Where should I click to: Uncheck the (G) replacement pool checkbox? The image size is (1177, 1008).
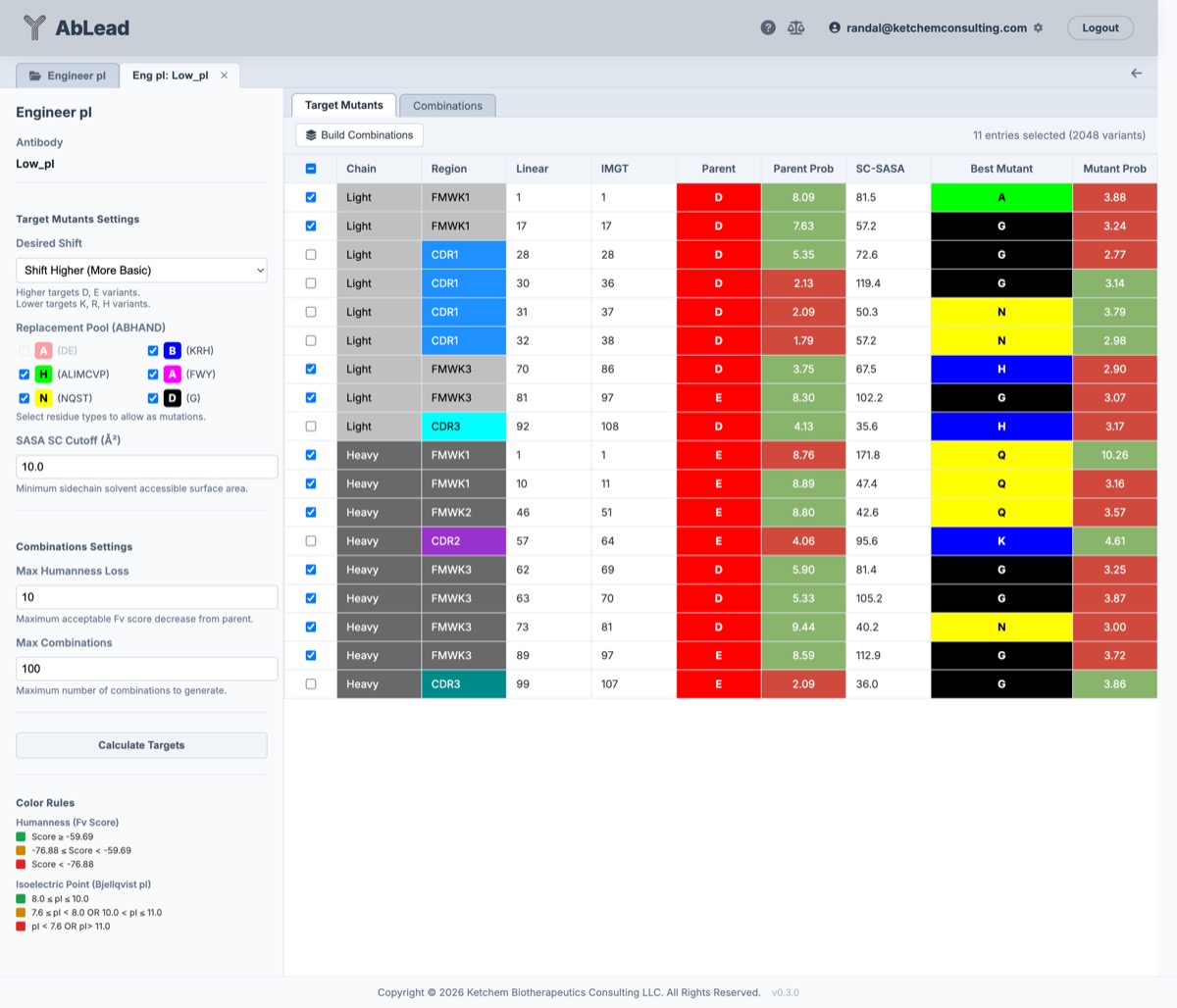[x=153, y=398]
